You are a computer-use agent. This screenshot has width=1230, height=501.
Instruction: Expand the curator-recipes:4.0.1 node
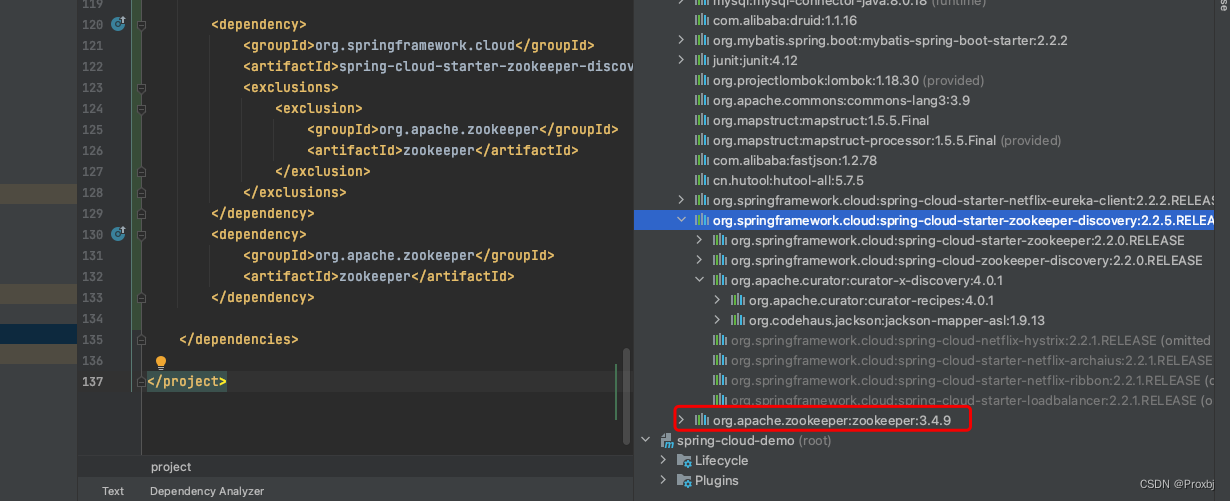(717, 300)
